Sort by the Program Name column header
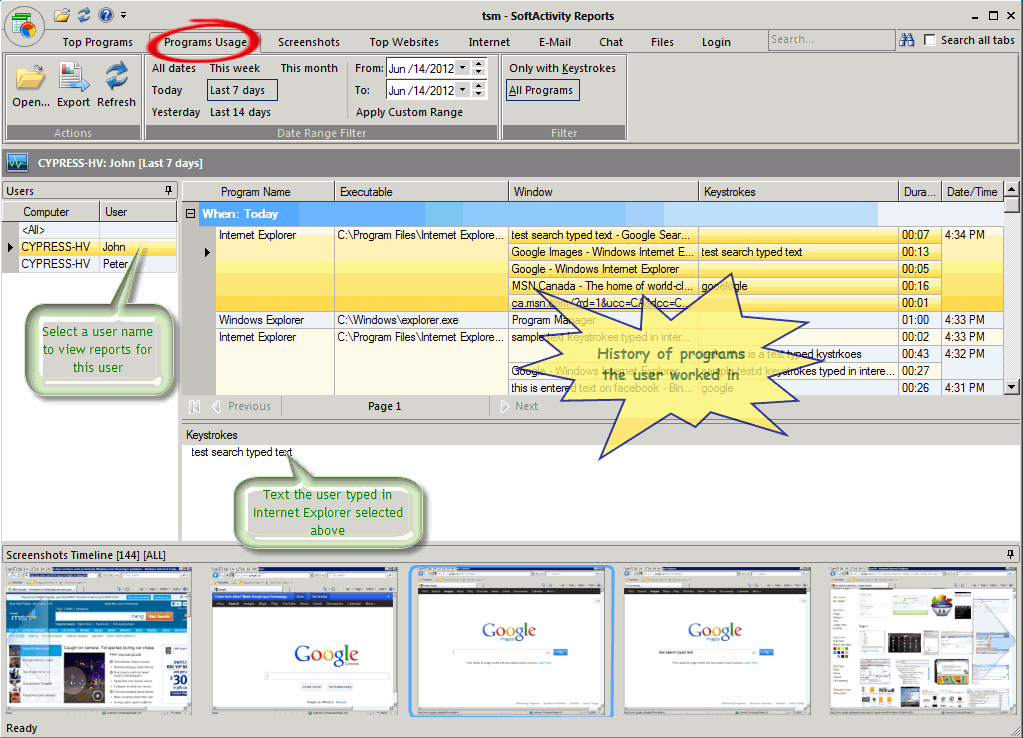 [x=258, y=192]
